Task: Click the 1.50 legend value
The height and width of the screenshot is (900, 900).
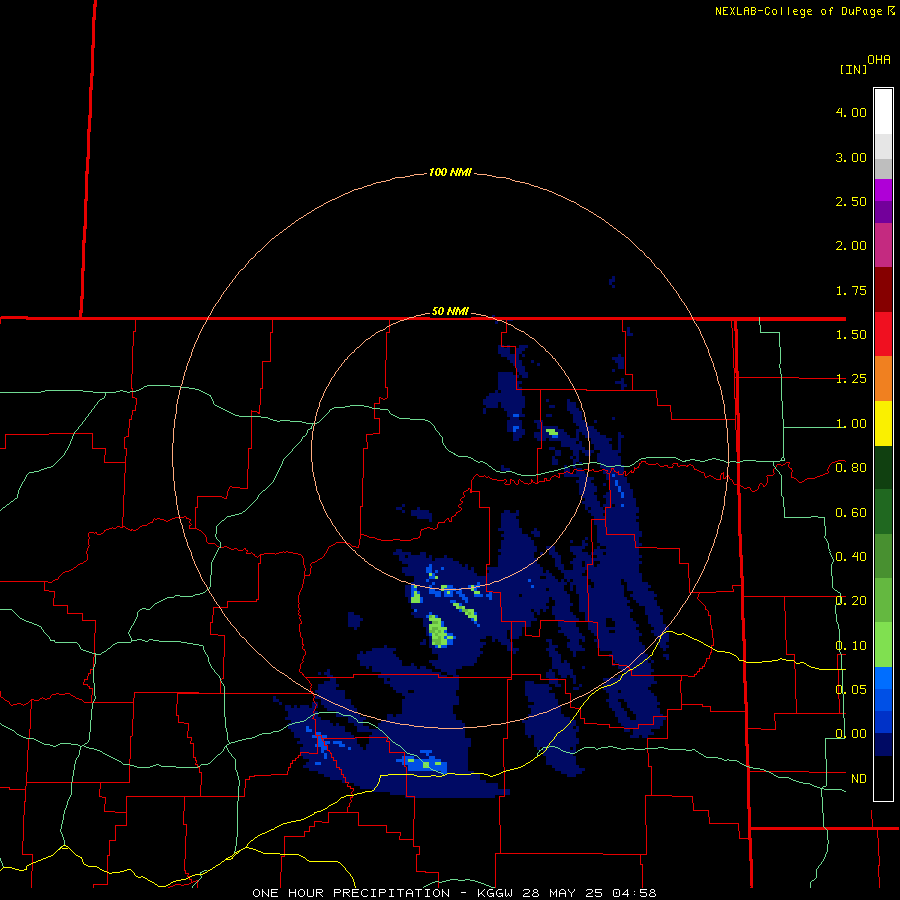Action: point(851,335)
